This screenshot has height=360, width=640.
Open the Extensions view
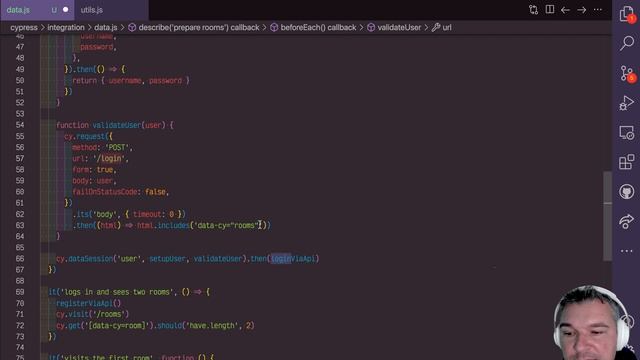pos(627,162)
